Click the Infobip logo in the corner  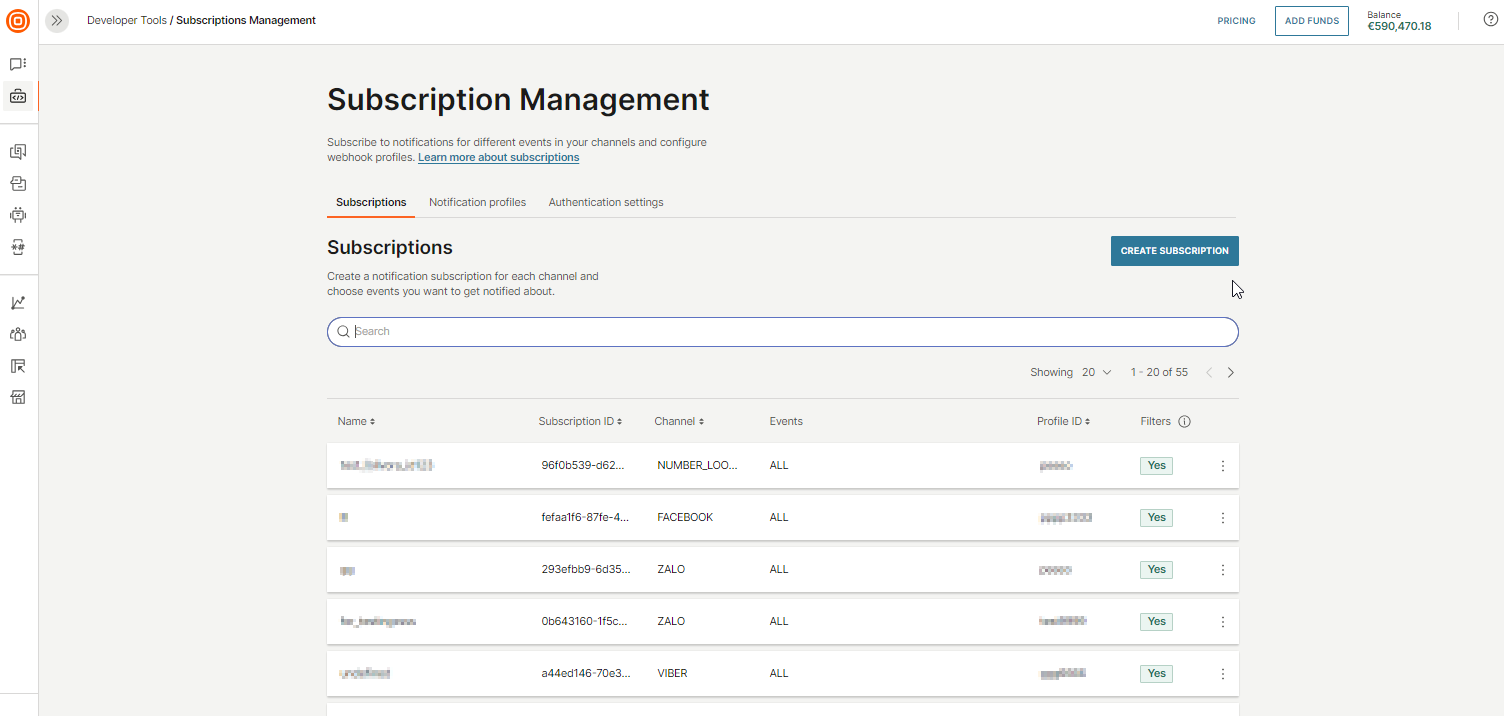[x=17, y=20]
